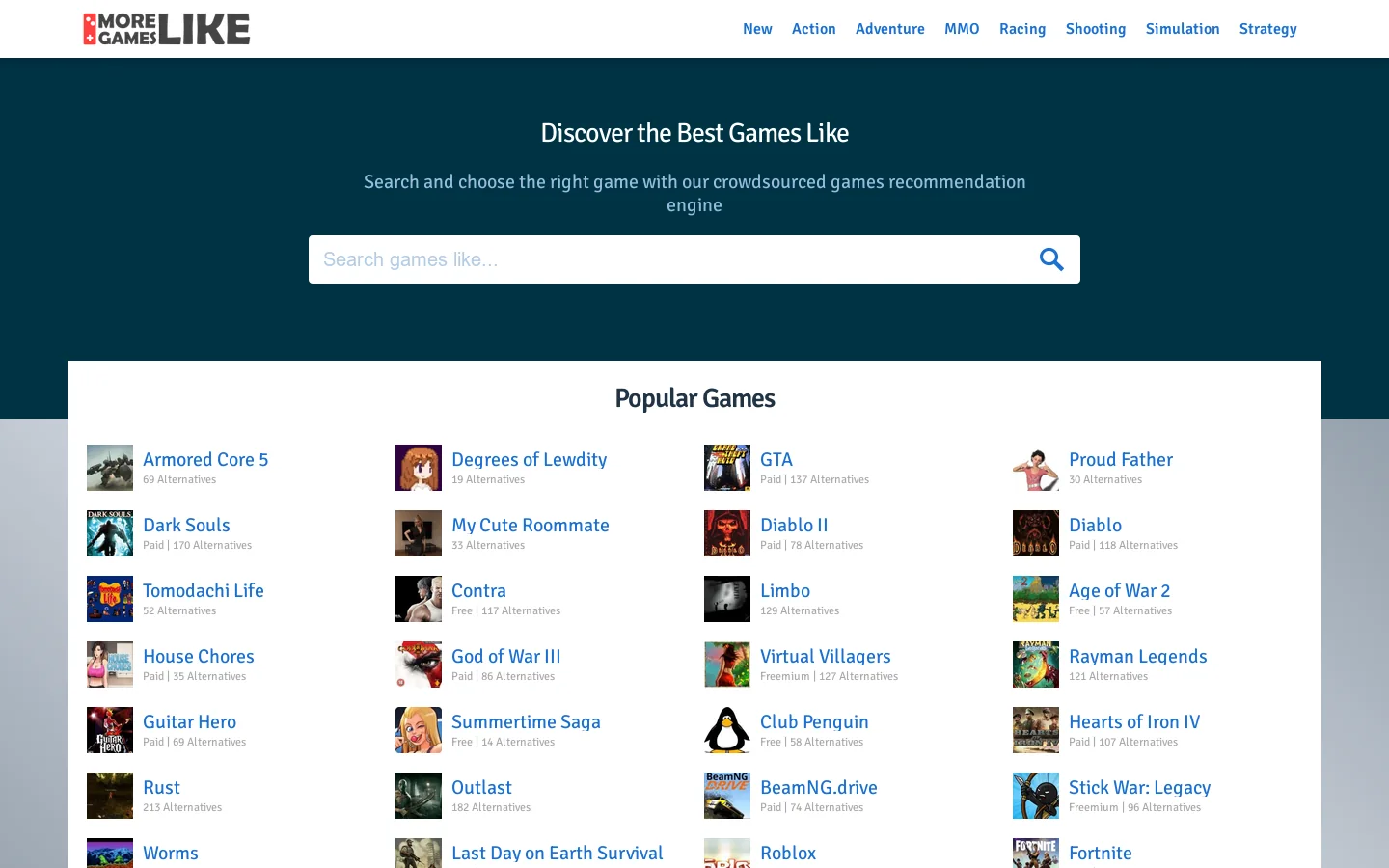Open the Summertime Saga link
This screenshot has height=868, width=1389.
pos(526,721)
